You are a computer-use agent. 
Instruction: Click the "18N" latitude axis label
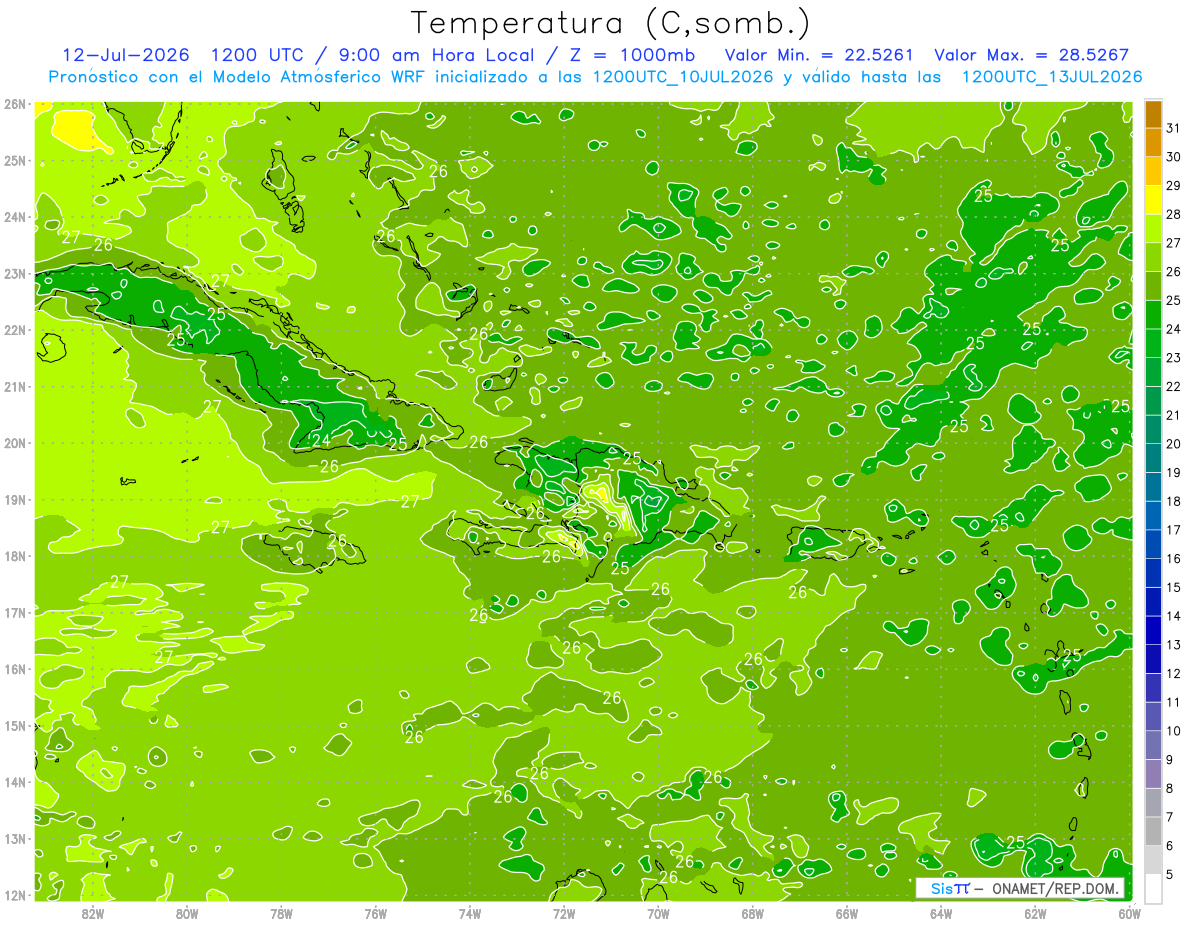tap(15, 556)
